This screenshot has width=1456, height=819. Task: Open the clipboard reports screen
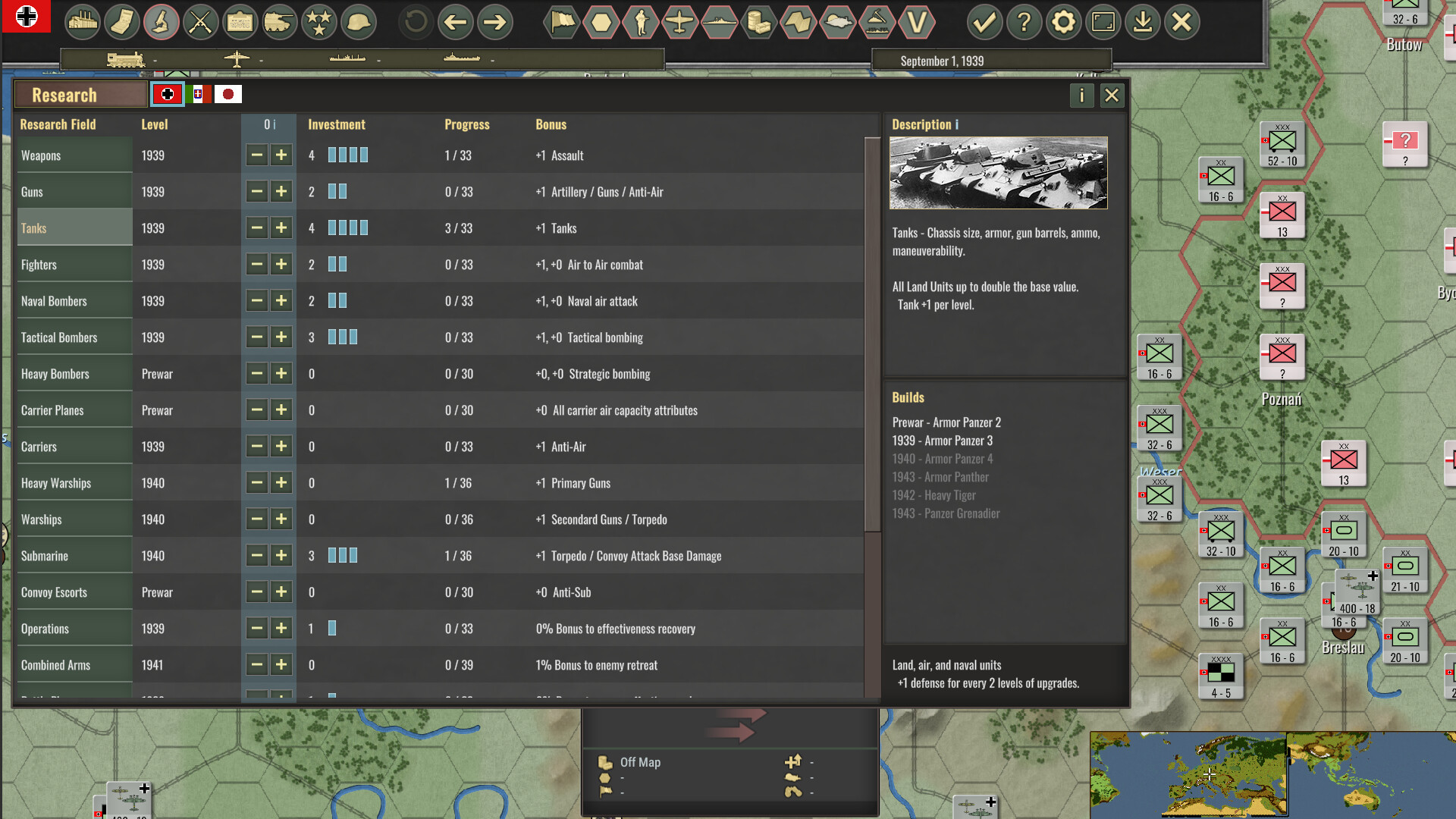(x=240, y=22)
